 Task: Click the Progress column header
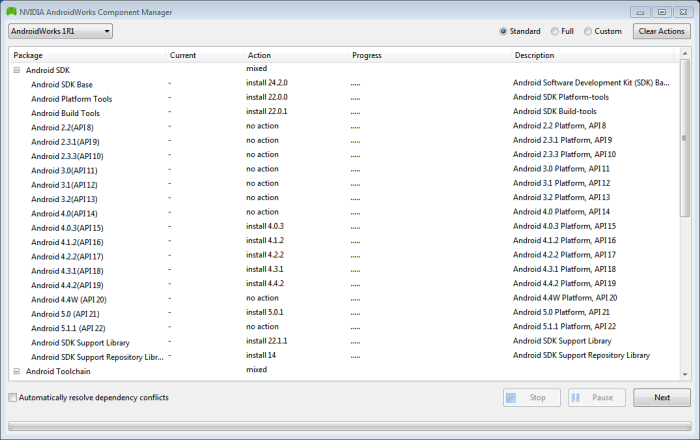coord(429,55)
